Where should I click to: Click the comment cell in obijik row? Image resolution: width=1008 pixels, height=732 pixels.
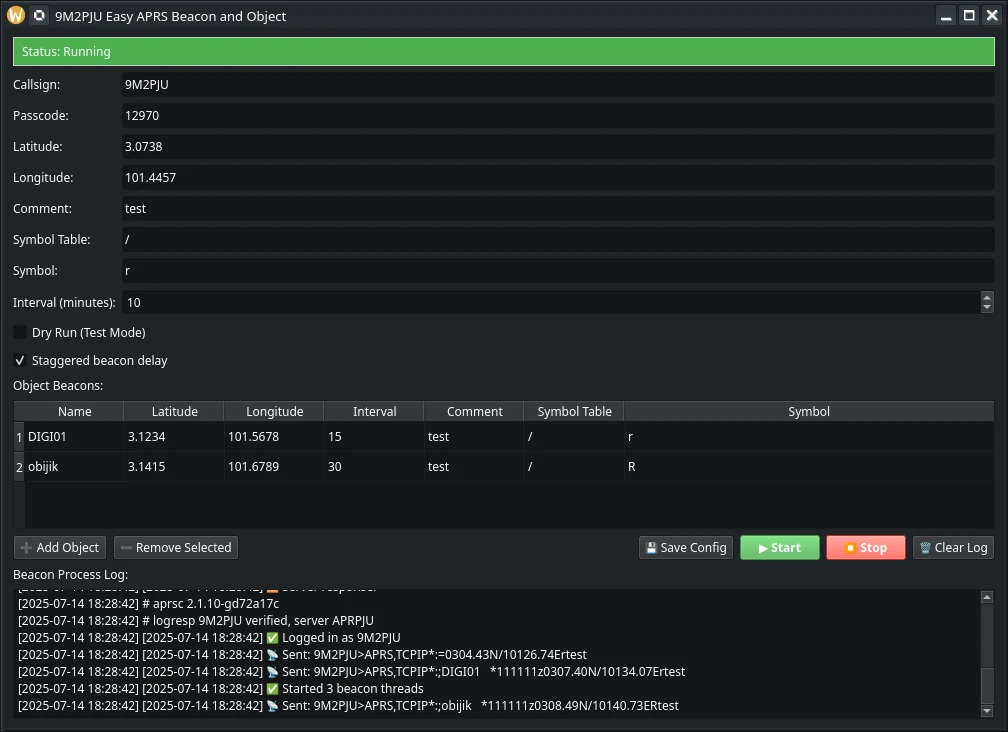click(474, 467)
